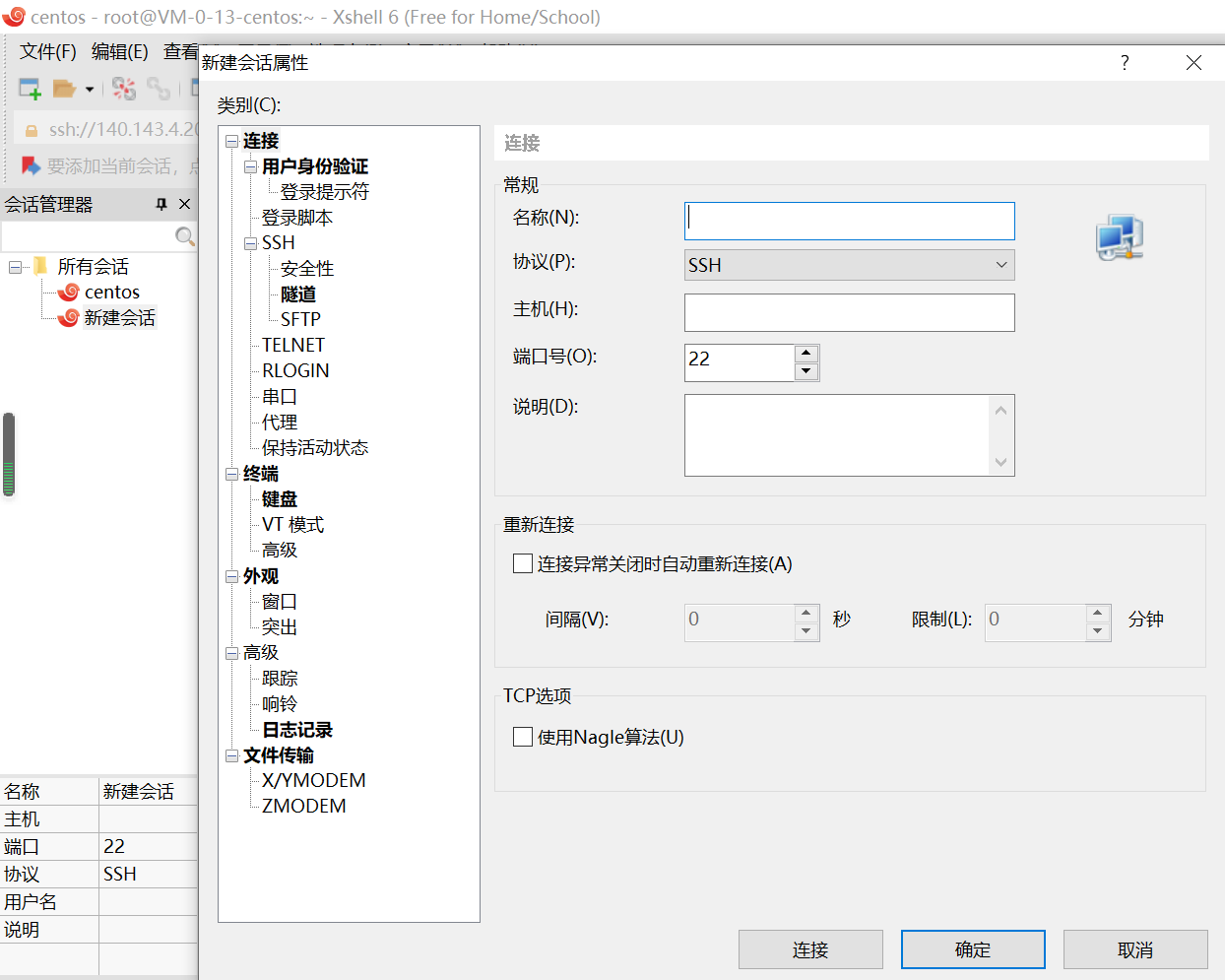Select 隧道 under SSH
The width and height of the screenshot is (1225, 980).
point(297,294)
